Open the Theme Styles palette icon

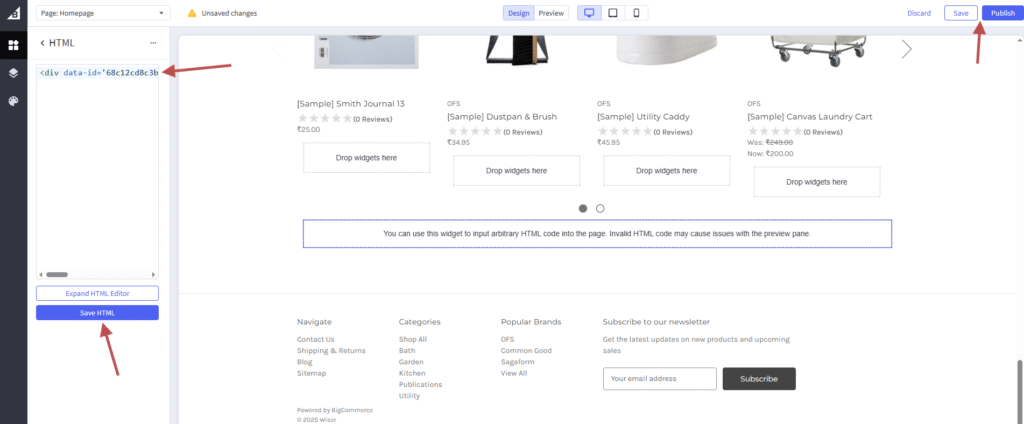pyautogui.click(x=13, y=101)
